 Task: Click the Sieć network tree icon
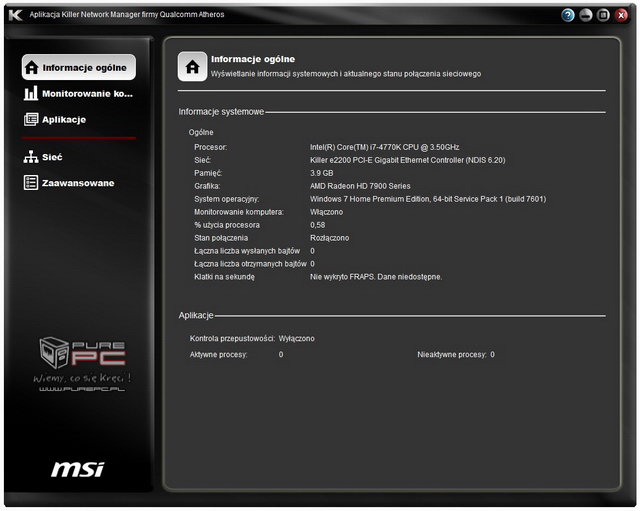click(x=31, y=157)
